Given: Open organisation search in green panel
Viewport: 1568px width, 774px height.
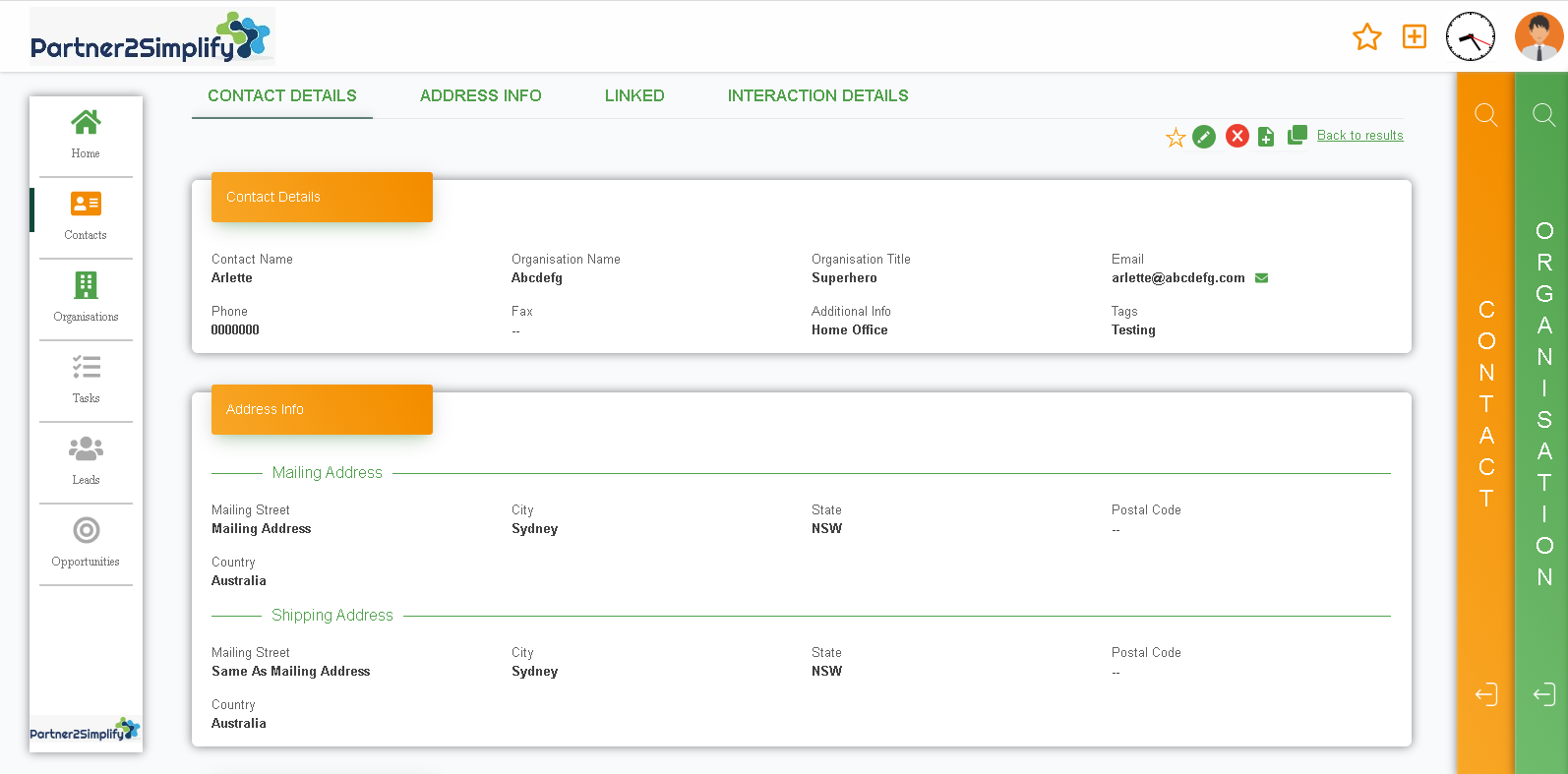Looking at the screenshot, I should pyautogui.click(x=1543, y=115).
